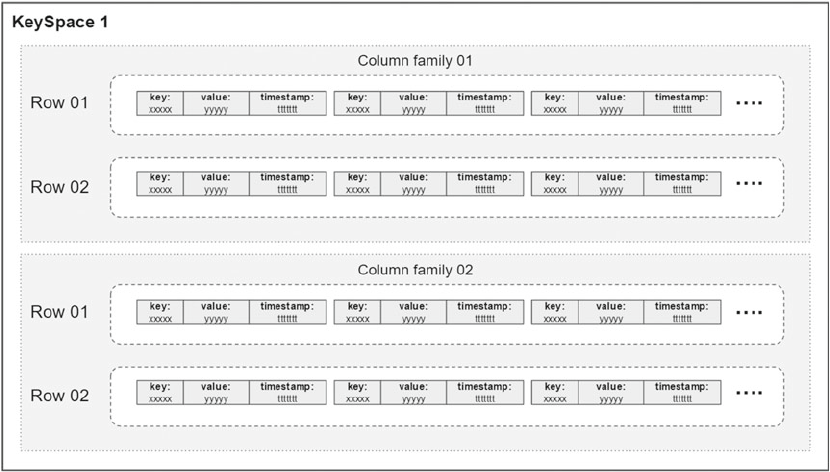
Task: Click ellipsis ending Row 02 of Column family 02
Action: tap(749, 393)
